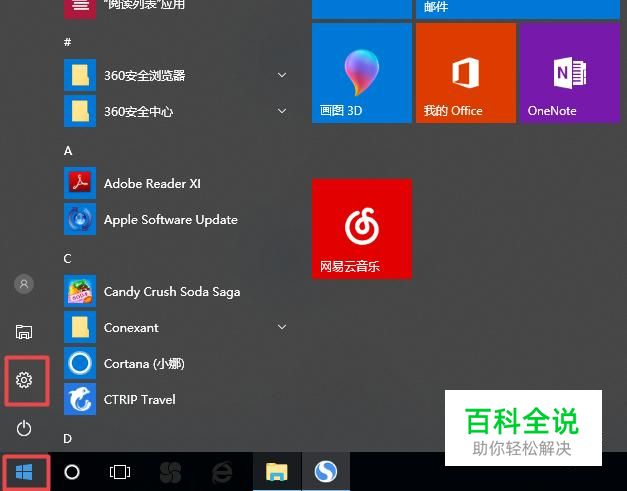Open the 网易云音乐 tile
Viewport: 627px width, 491px height.
tap(362, 229)
